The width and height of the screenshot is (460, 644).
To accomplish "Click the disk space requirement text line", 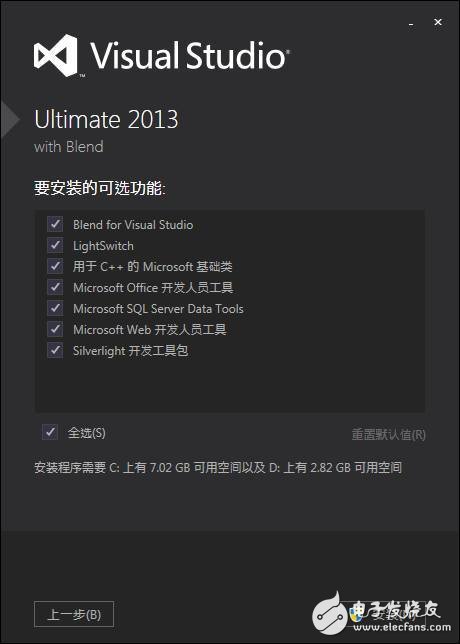I will coord(218,467).
